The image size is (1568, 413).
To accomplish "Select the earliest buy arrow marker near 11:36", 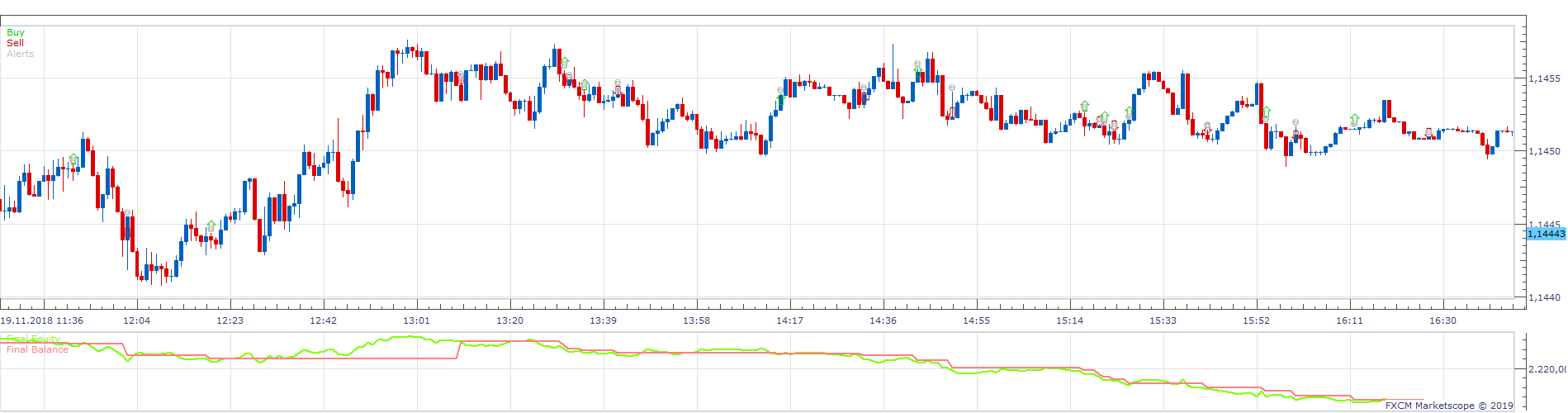I will (73, 159).
